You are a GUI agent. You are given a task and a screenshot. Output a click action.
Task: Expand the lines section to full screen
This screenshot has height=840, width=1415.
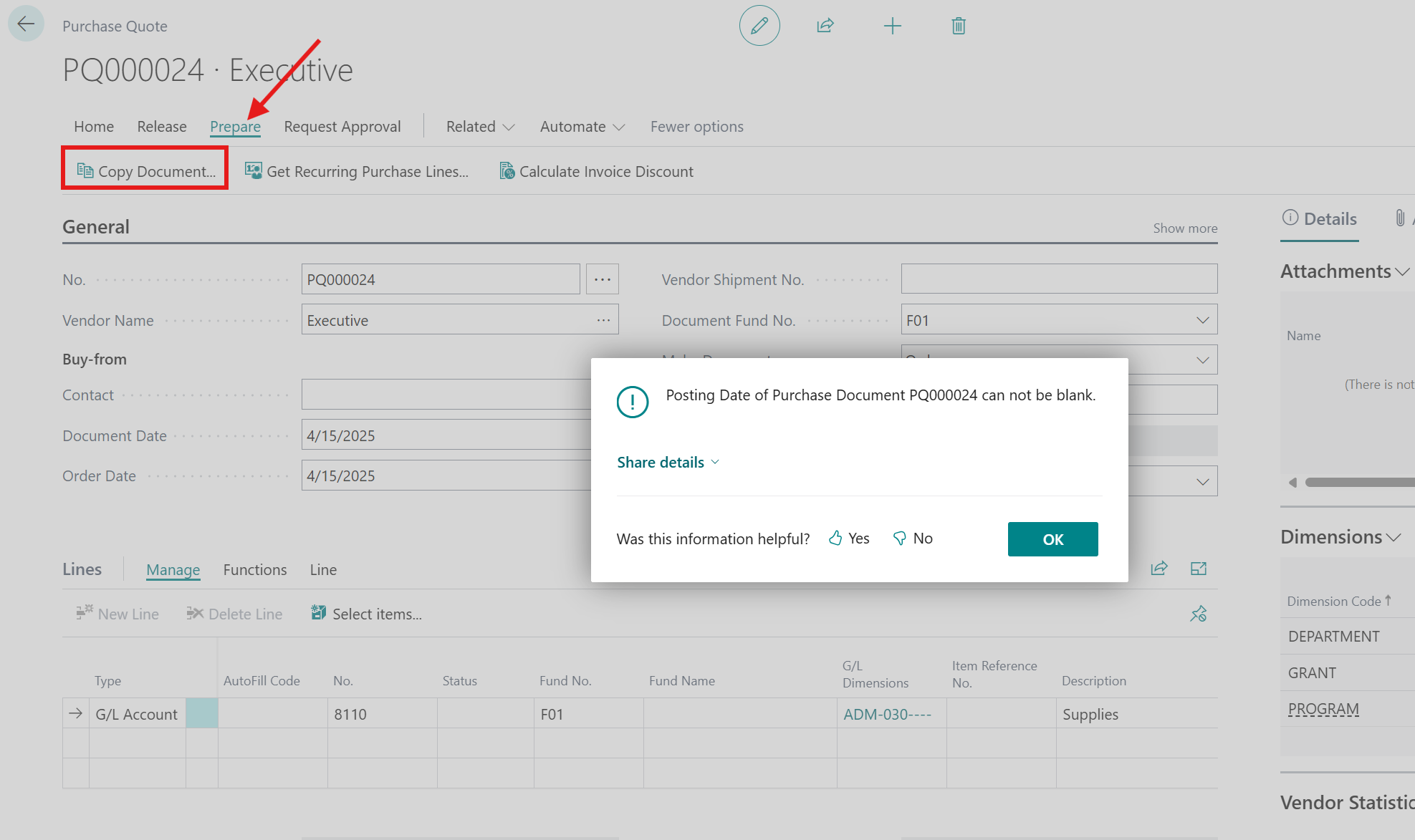(1199, 569)
